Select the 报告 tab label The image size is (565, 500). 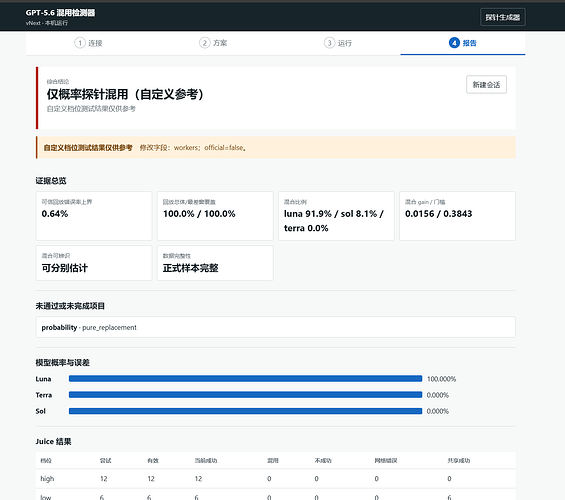470,43
